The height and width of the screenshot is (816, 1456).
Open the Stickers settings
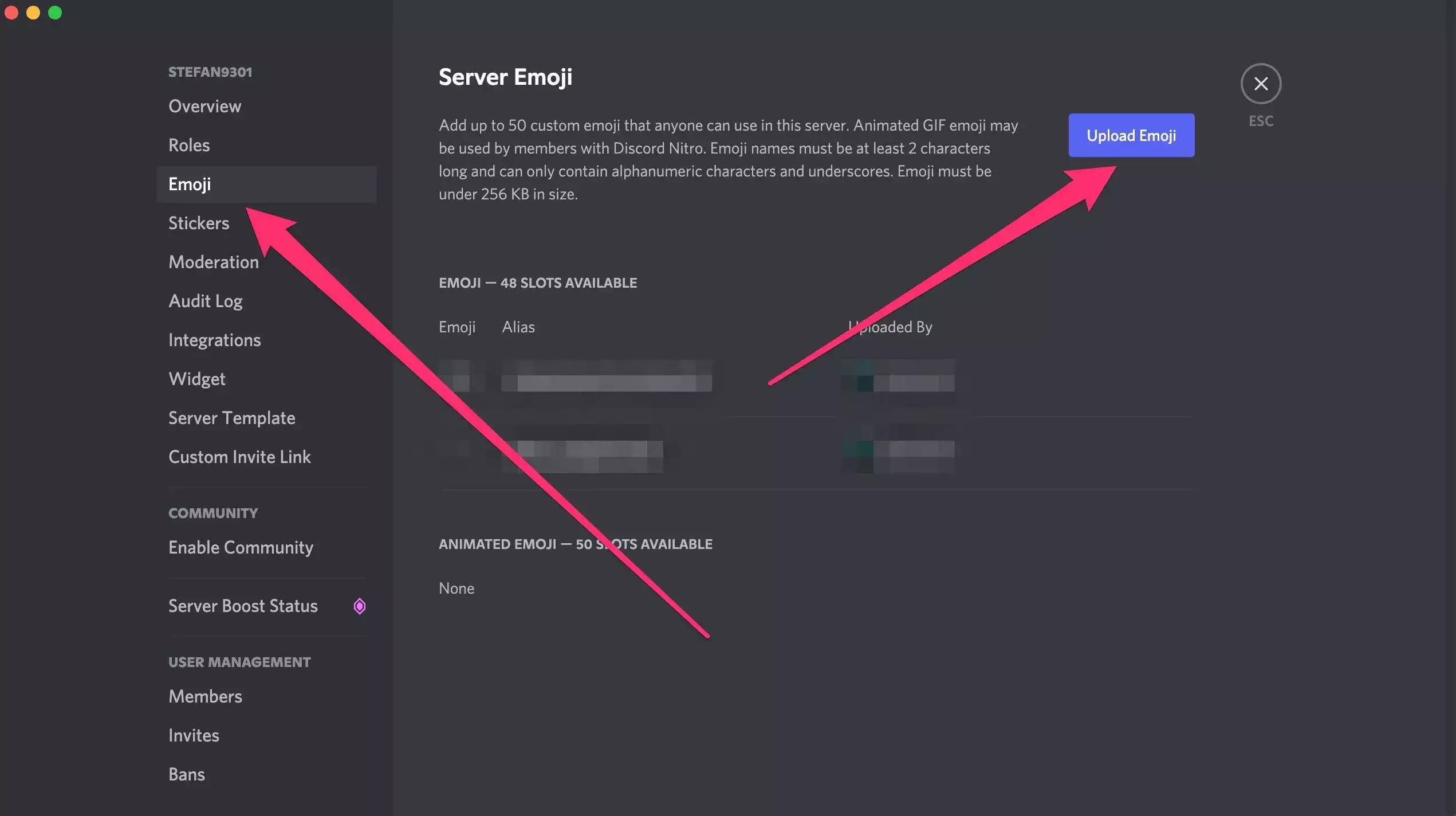(198, 223)
